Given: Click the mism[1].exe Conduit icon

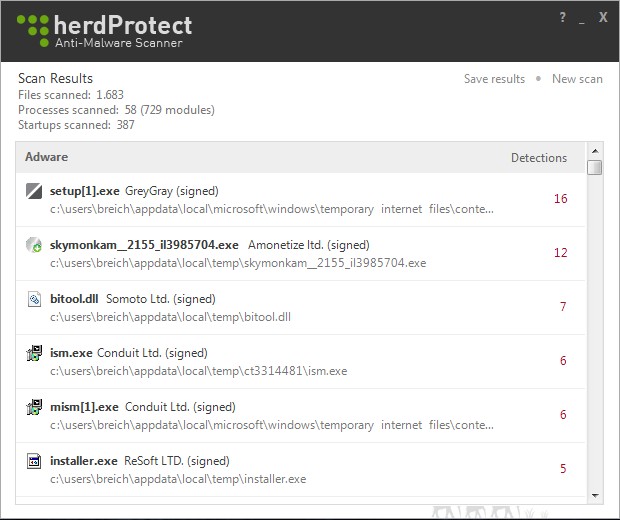Looking at the screenshot, I should pyautogui.click(x=34, y=407).
